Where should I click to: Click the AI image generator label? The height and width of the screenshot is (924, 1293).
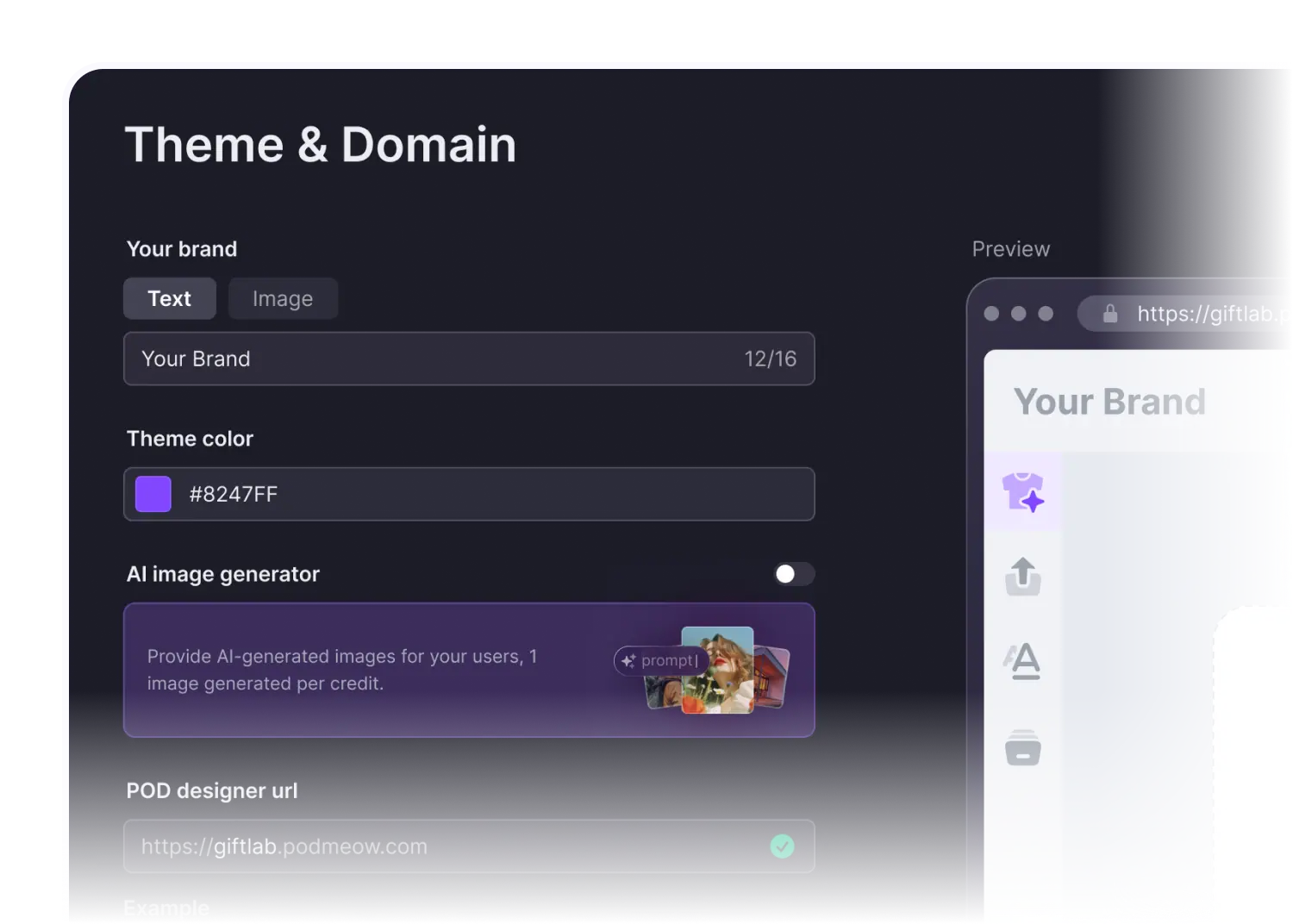point(223,574)
